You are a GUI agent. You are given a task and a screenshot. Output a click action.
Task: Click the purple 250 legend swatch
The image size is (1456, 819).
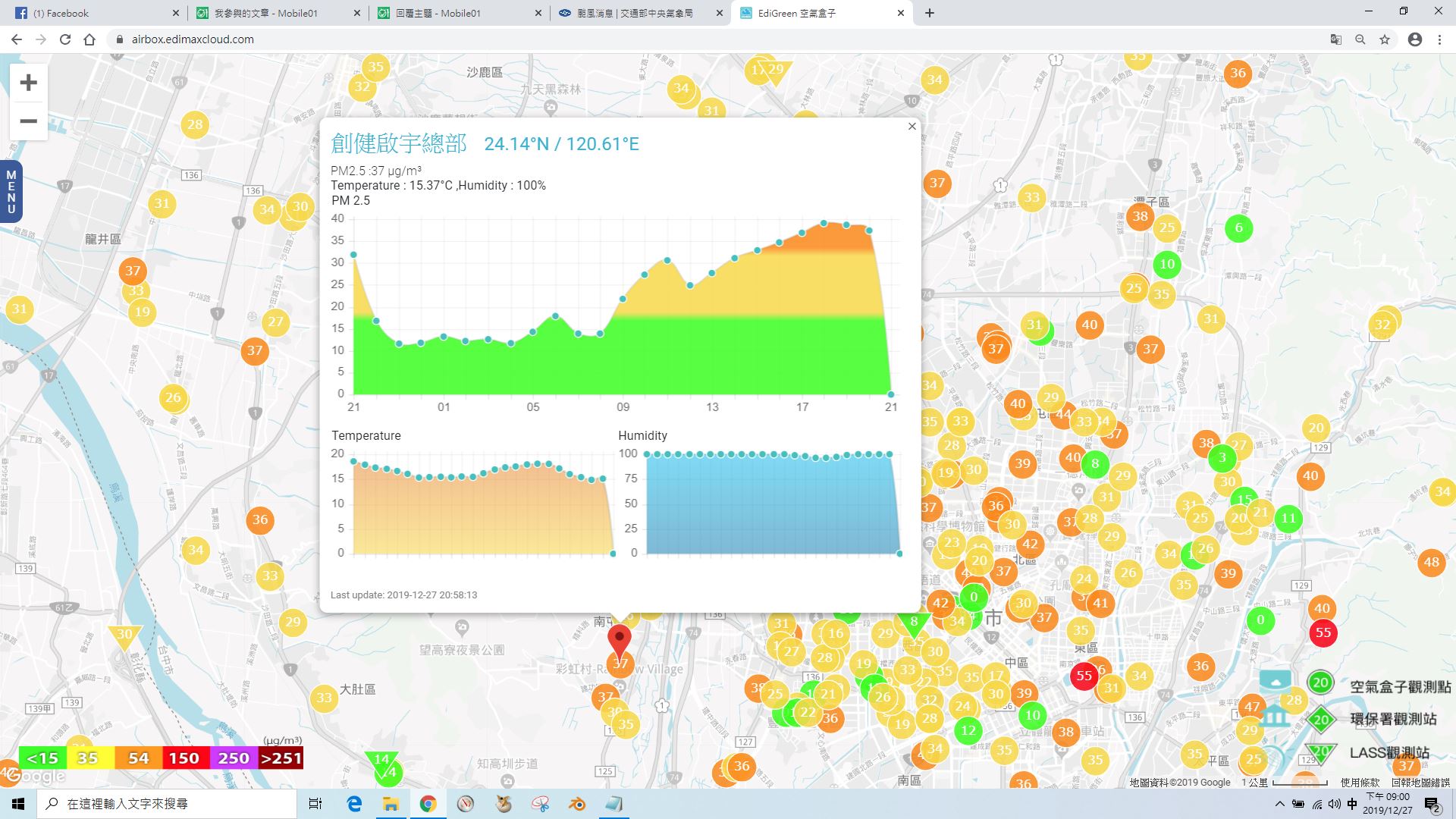[x=234, y=758]
